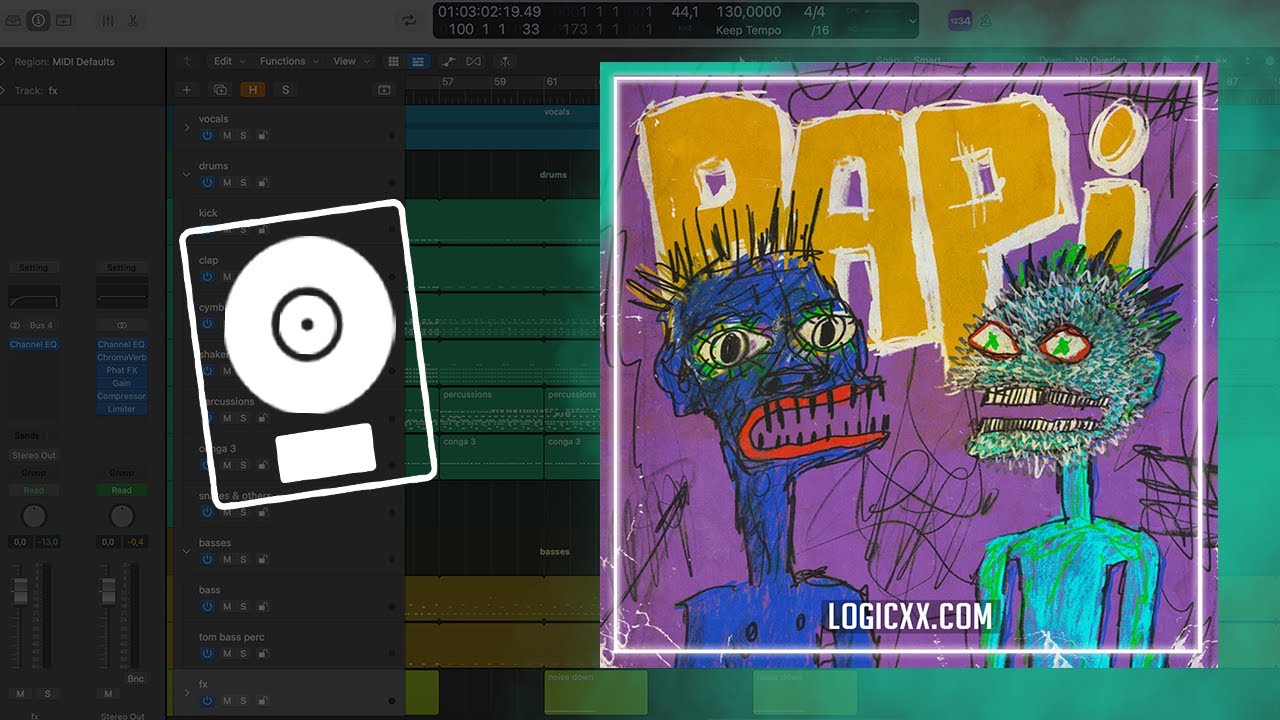
Task: Mute the vocals track
Action: pyautogui.click(x=227, y=135)
